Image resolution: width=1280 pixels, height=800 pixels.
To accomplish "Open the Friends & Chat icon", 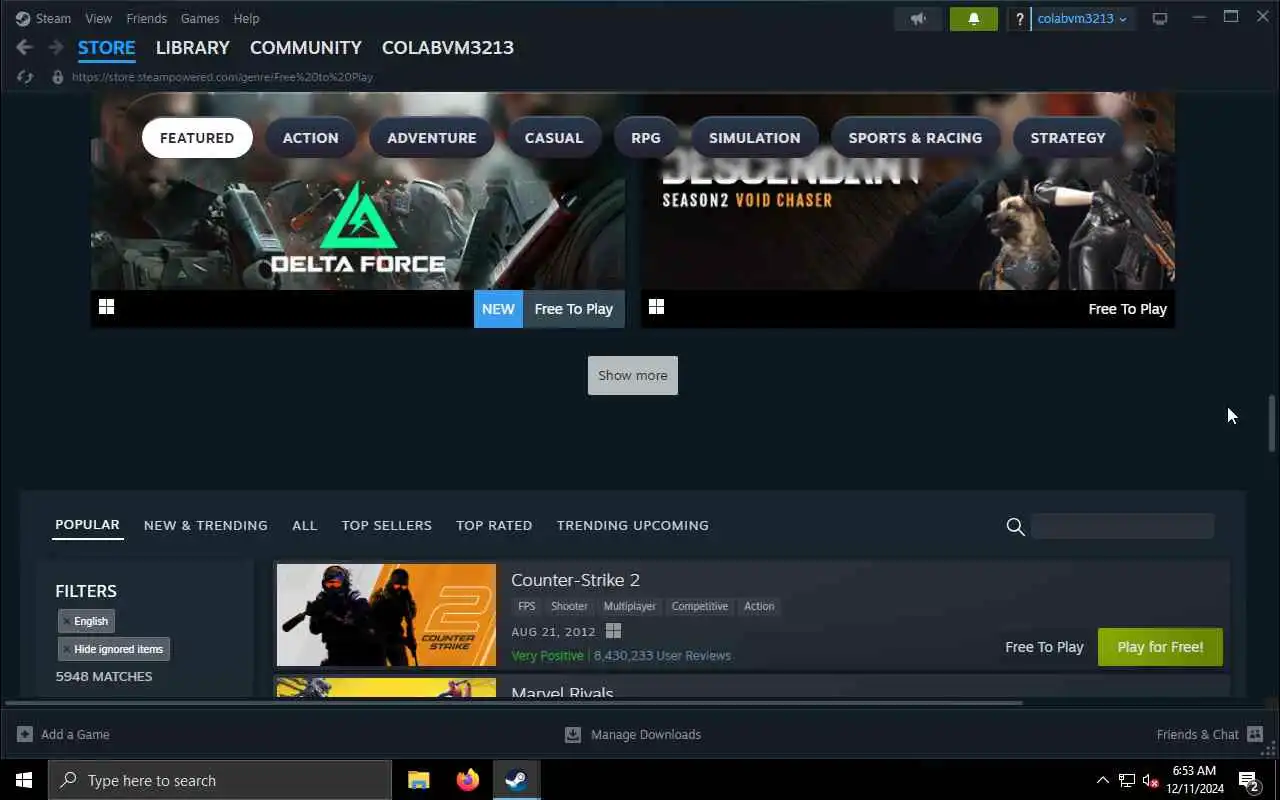I will (x=1255, y=734).
